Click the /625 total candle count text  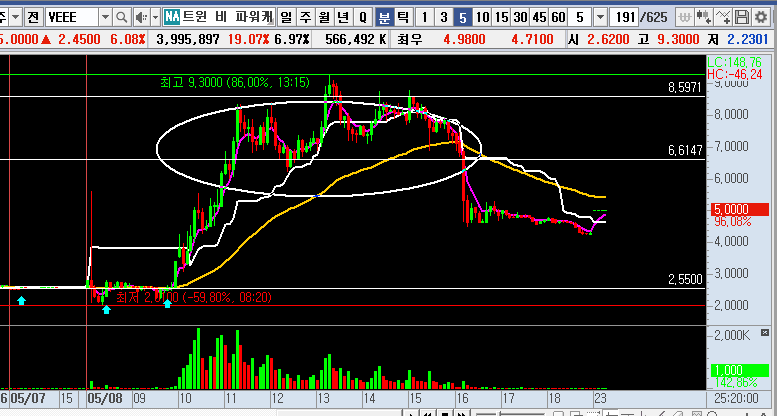click(654, 18)
